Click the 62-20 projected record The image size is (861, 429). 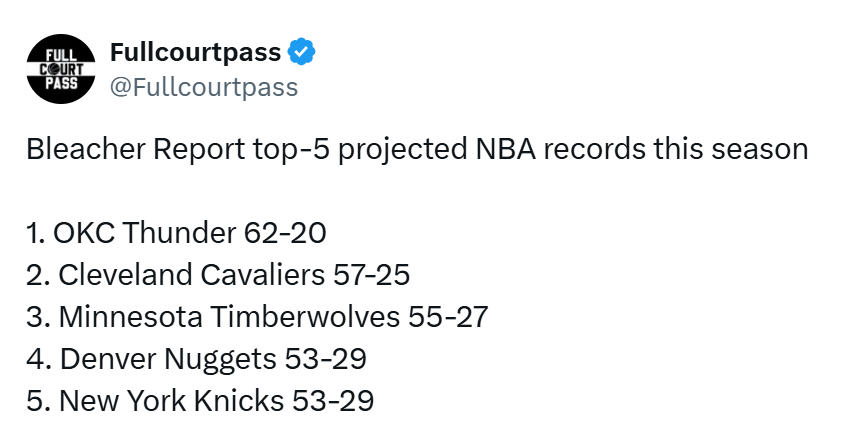pos(285,233)
